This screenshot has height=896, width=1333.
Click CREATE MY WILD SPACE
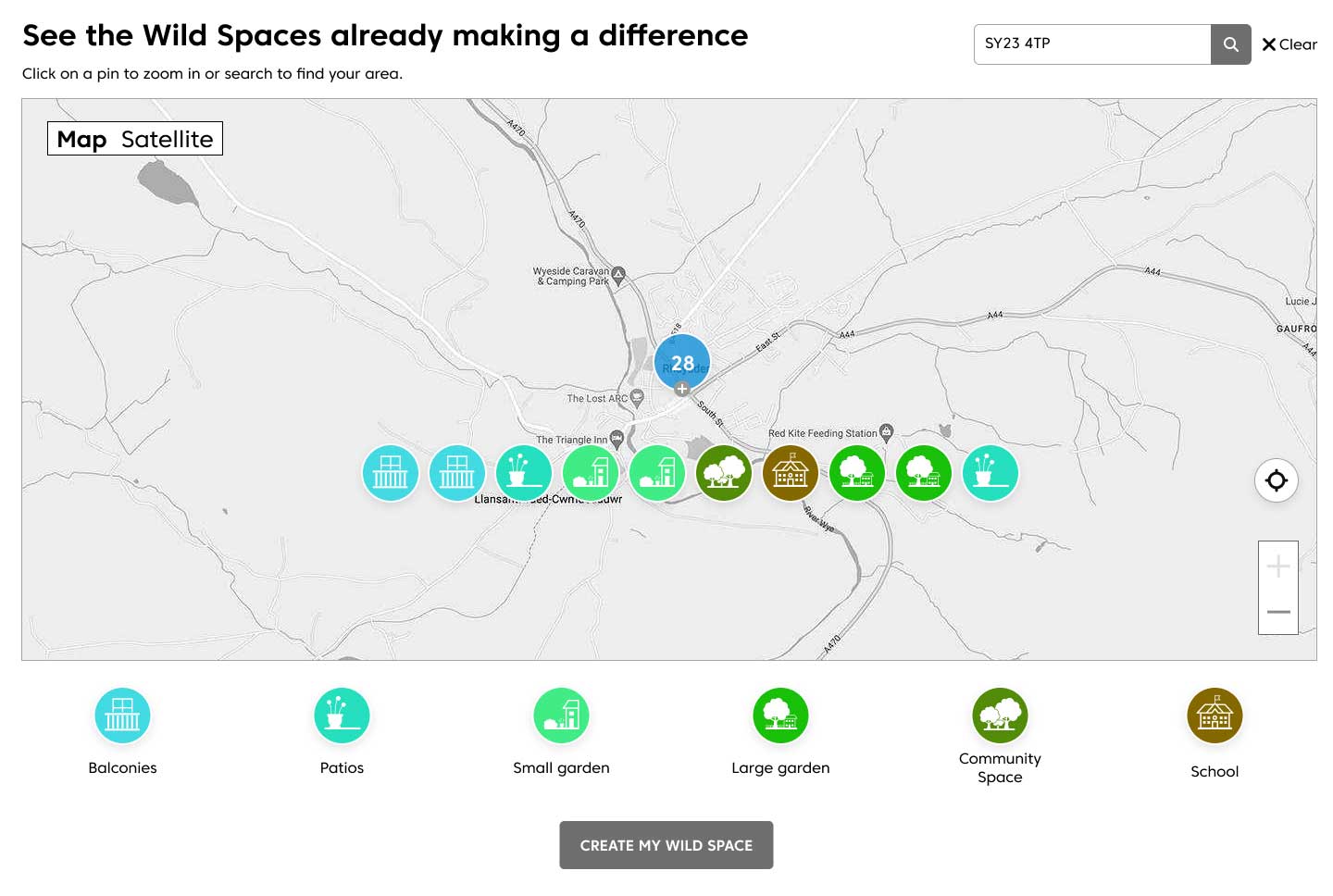coord(666,844)
